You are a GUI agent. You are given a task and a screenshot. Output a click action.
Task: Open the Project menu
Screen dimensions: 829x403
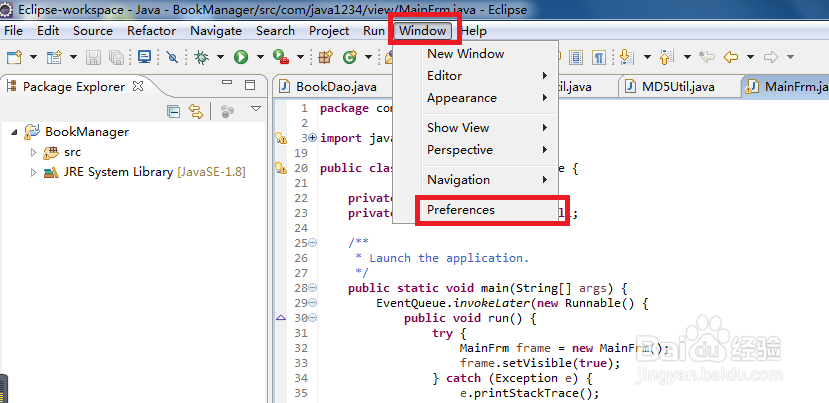[x=329, y=31]
